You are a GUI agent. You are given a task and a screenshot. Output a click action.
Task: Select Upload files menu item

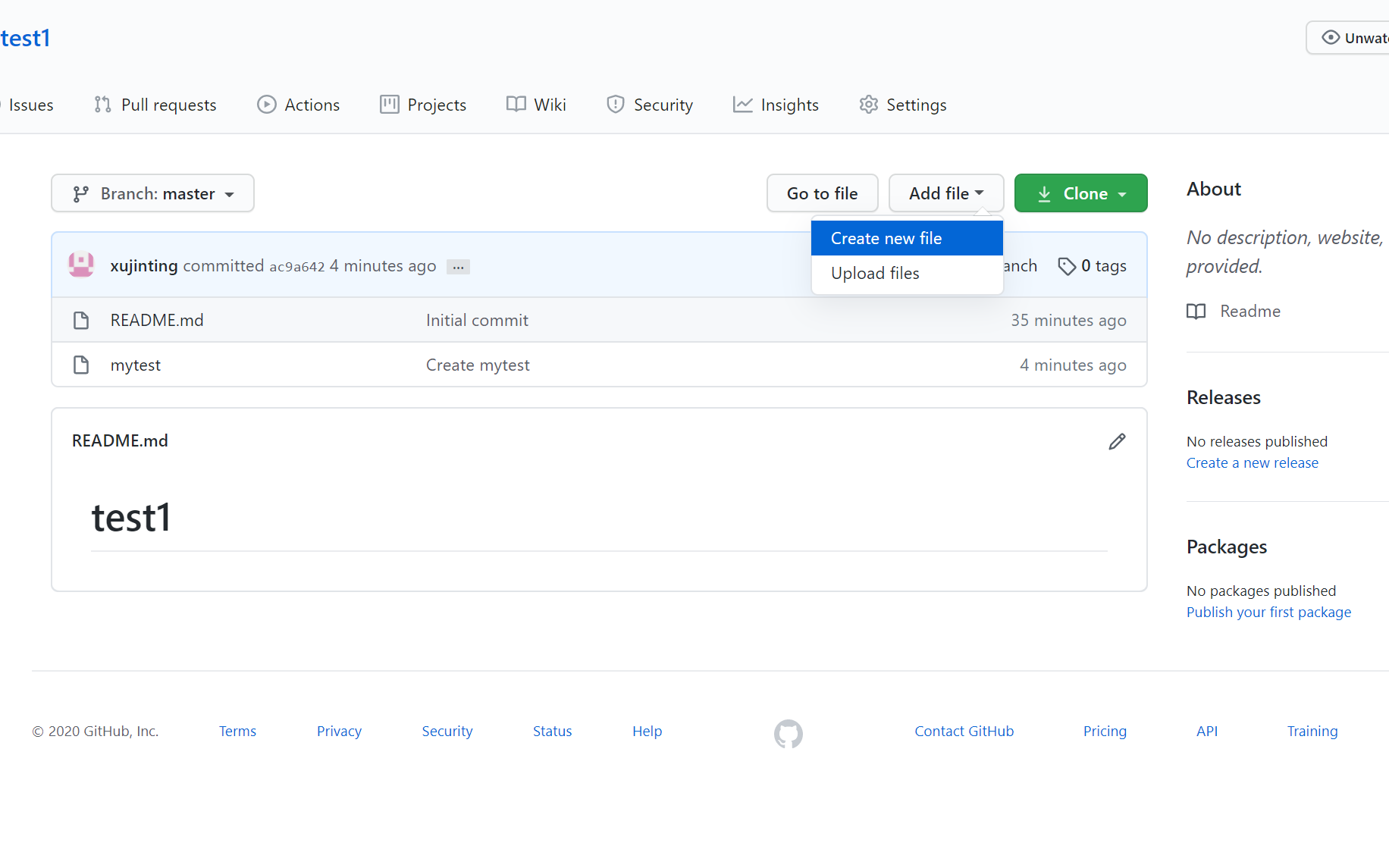[x=907, y=273]
